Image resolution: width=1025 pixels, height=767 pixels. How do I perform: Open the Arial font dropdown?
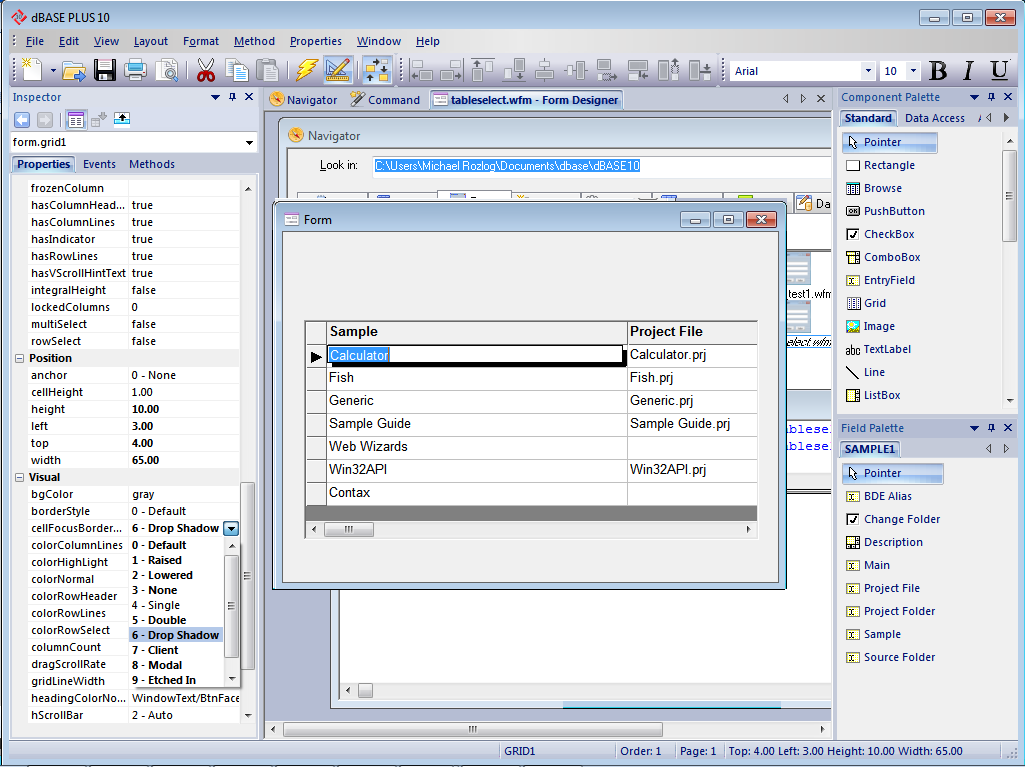868,71
